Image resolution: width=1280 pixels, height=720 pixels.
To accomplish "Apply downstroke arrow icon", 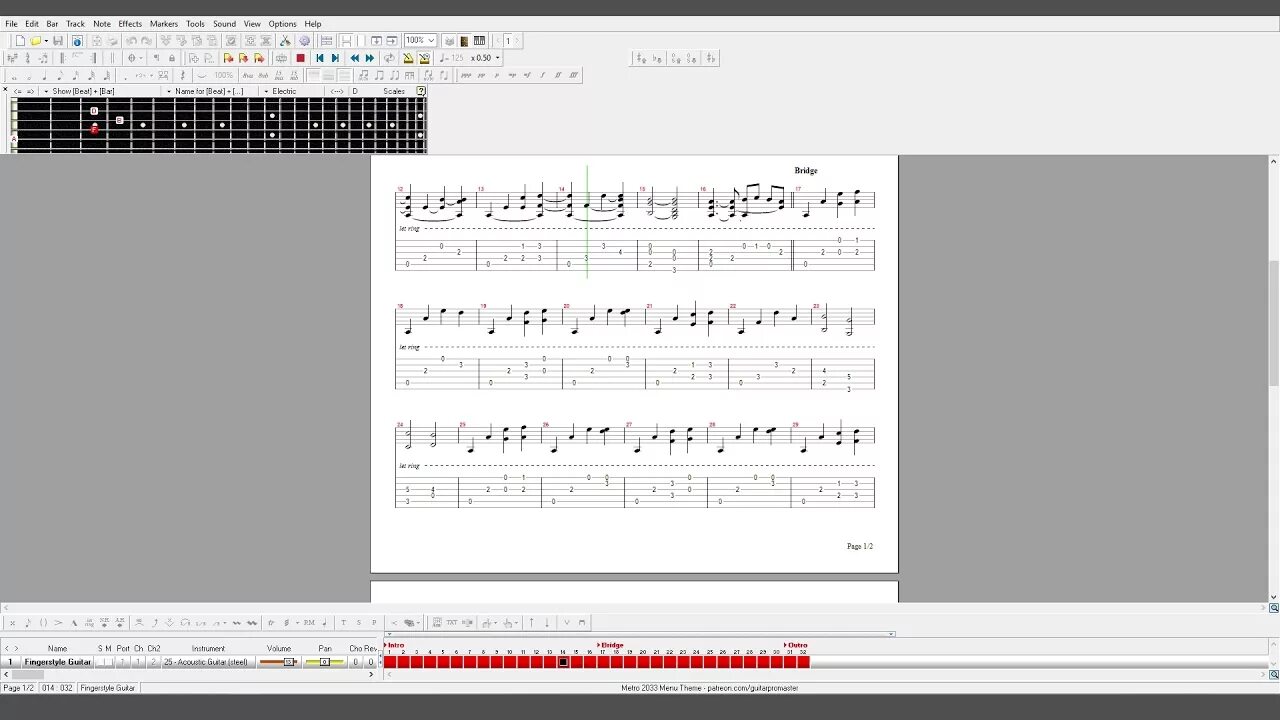I will pos(547,622).
